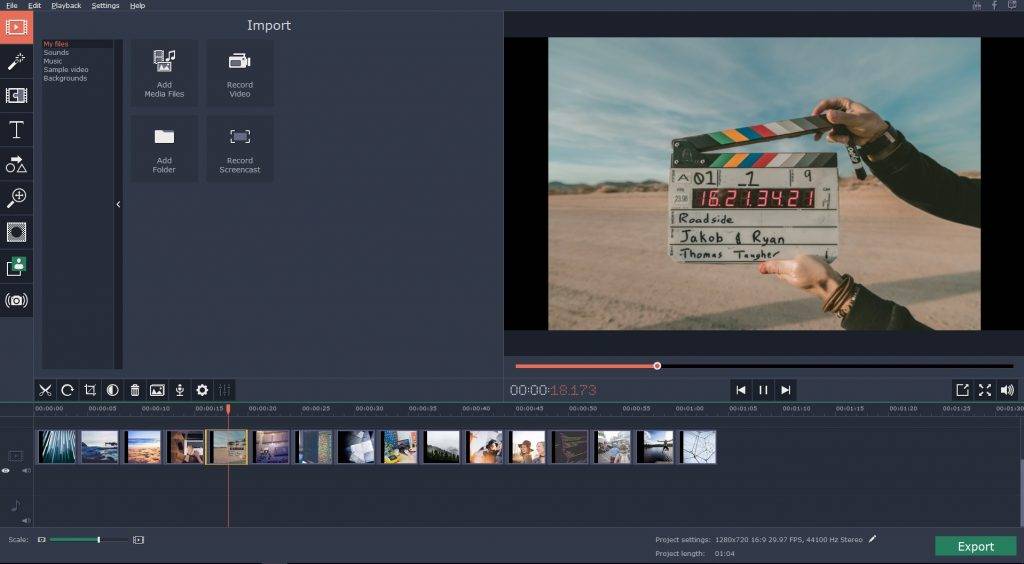Open color adjustments half-circle icon
The image size is (1024, 564).
click(x=112, y=390)
